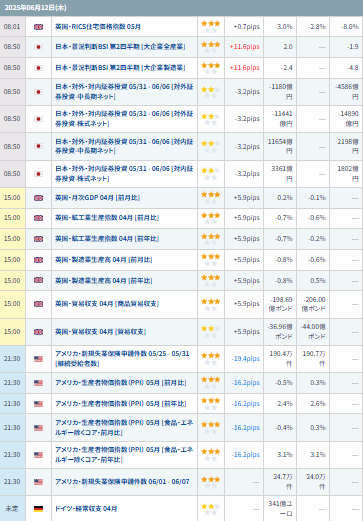This screenshot has height=521, width=363.
Task: Click the Japan flag beside 景況判断BSI 大企業全産業
Action: tap(38, 47)
